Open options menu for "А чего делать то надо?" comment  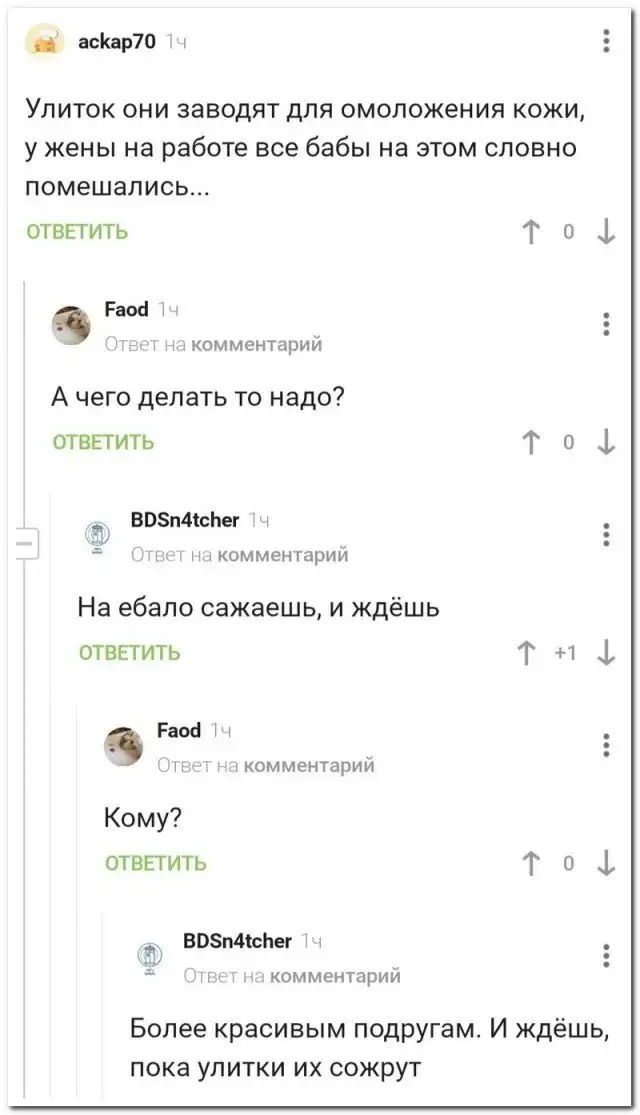point(606,324)
